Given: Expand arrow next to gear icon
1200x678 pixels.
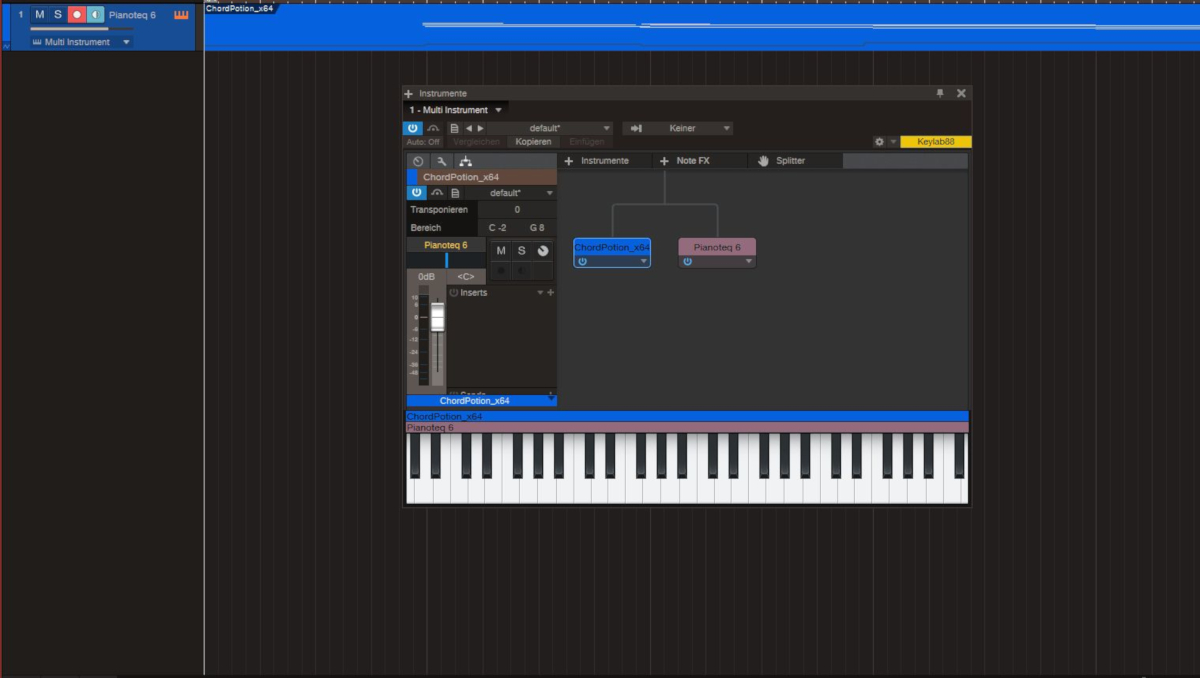Looking at the screenshot, I should [893, 142].
